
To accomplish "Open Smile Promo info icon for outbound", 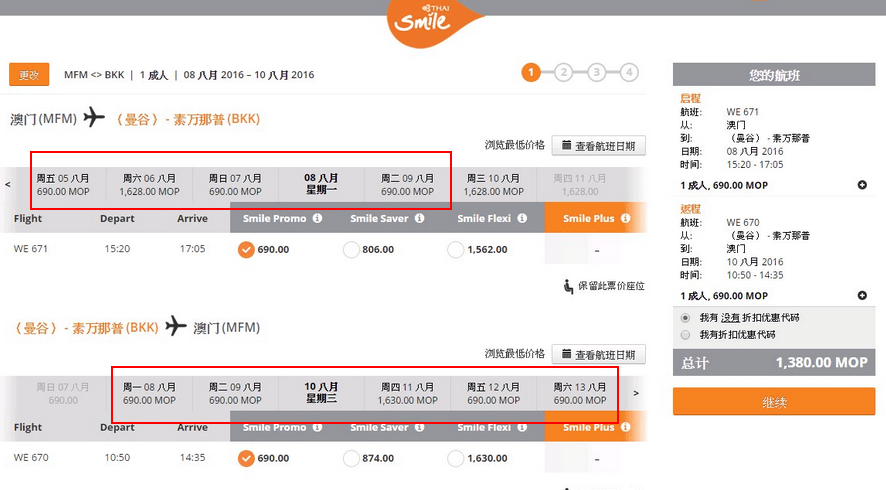I will [318, 218].
